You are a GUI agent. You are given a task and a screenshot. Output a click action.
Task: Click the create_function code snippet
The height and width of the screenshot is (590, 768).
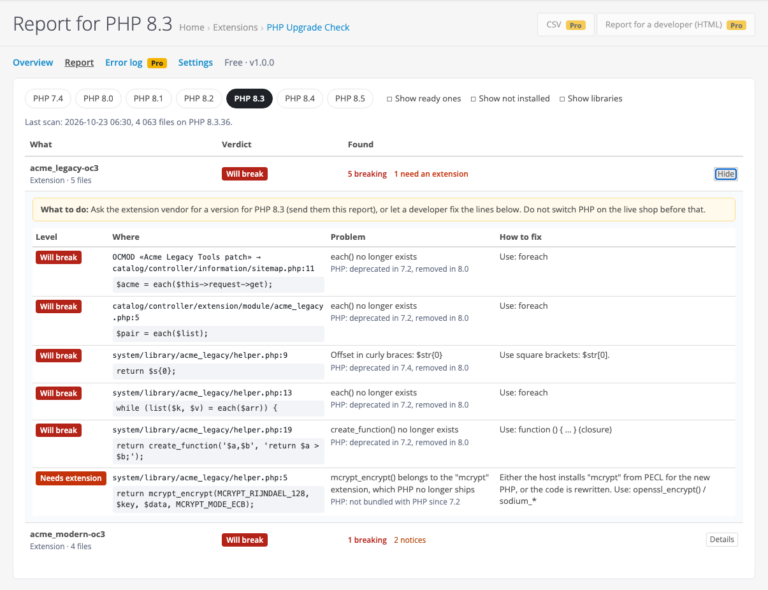(218, 451)
